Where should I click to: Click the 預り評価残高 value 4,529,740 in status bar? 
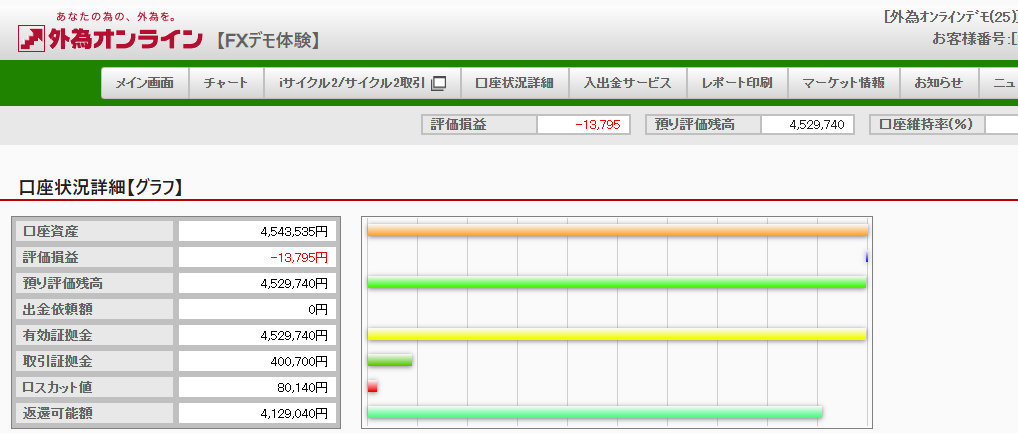coord(807,124)
